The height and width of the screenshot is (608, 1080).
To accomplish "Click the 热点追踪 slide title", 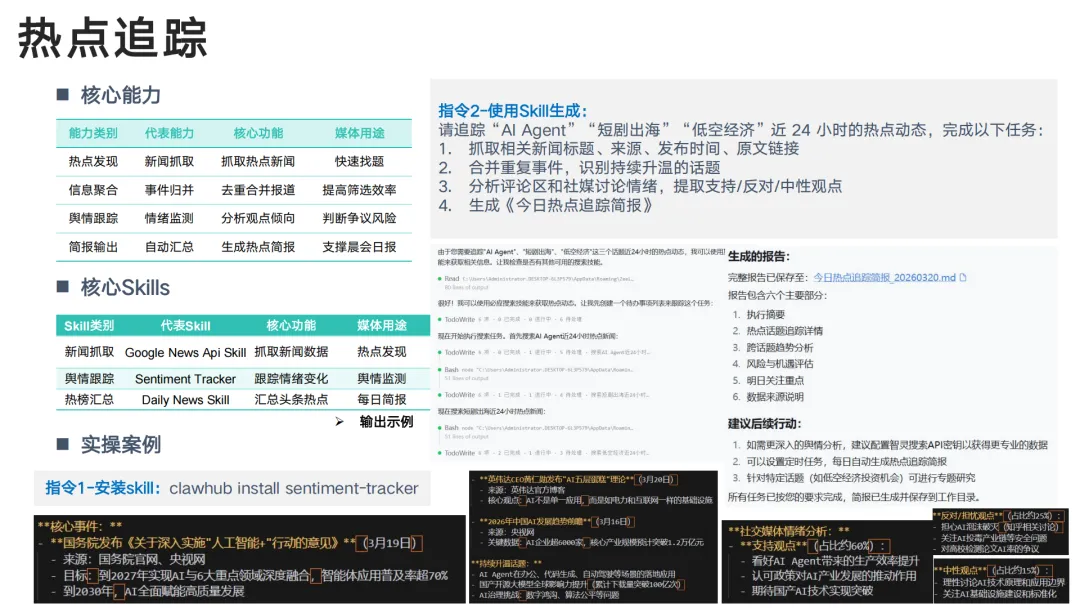I will click(112, 38).
